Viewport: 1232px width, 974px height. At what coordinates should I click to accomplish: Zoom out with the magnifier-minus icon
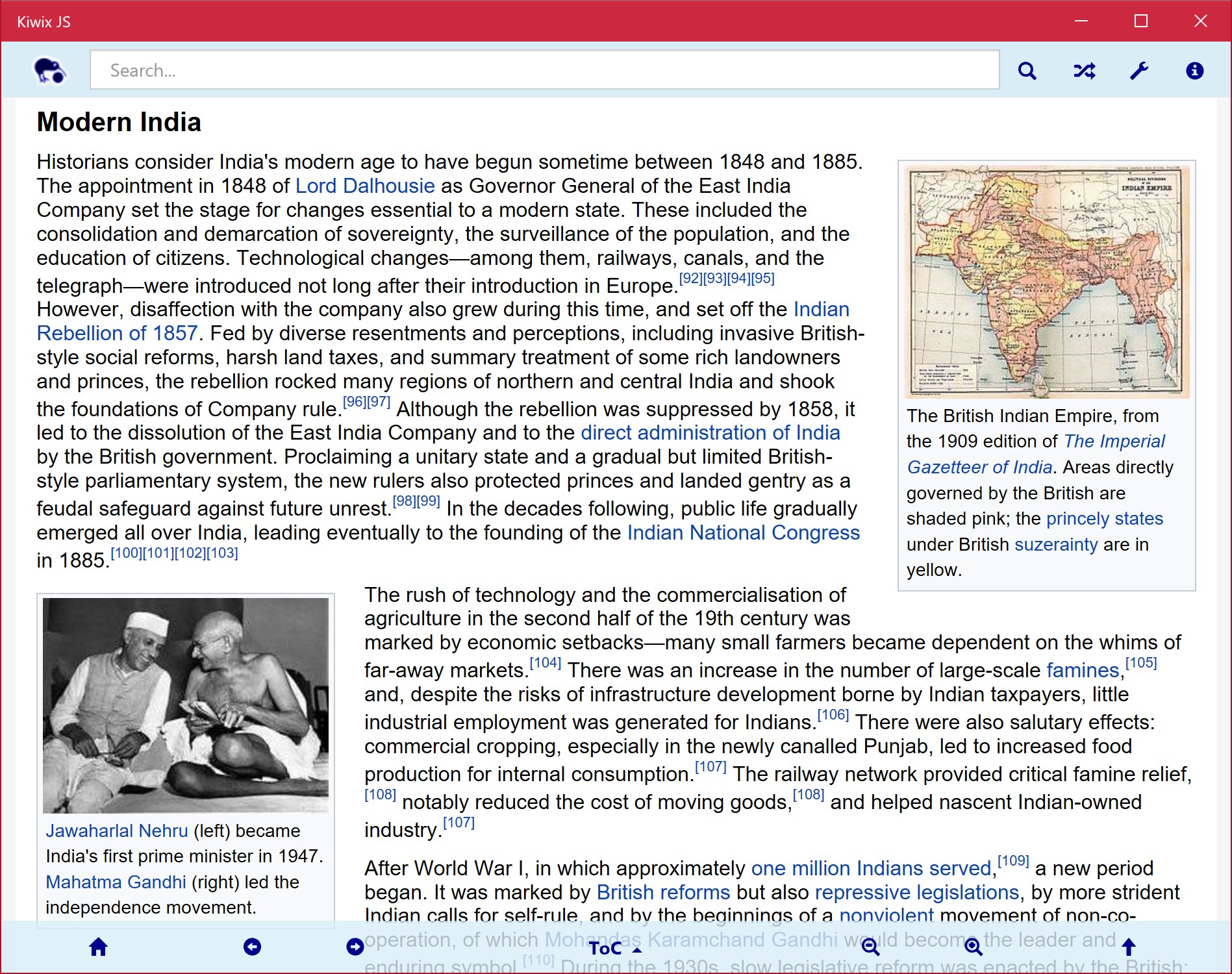(871, 947)
